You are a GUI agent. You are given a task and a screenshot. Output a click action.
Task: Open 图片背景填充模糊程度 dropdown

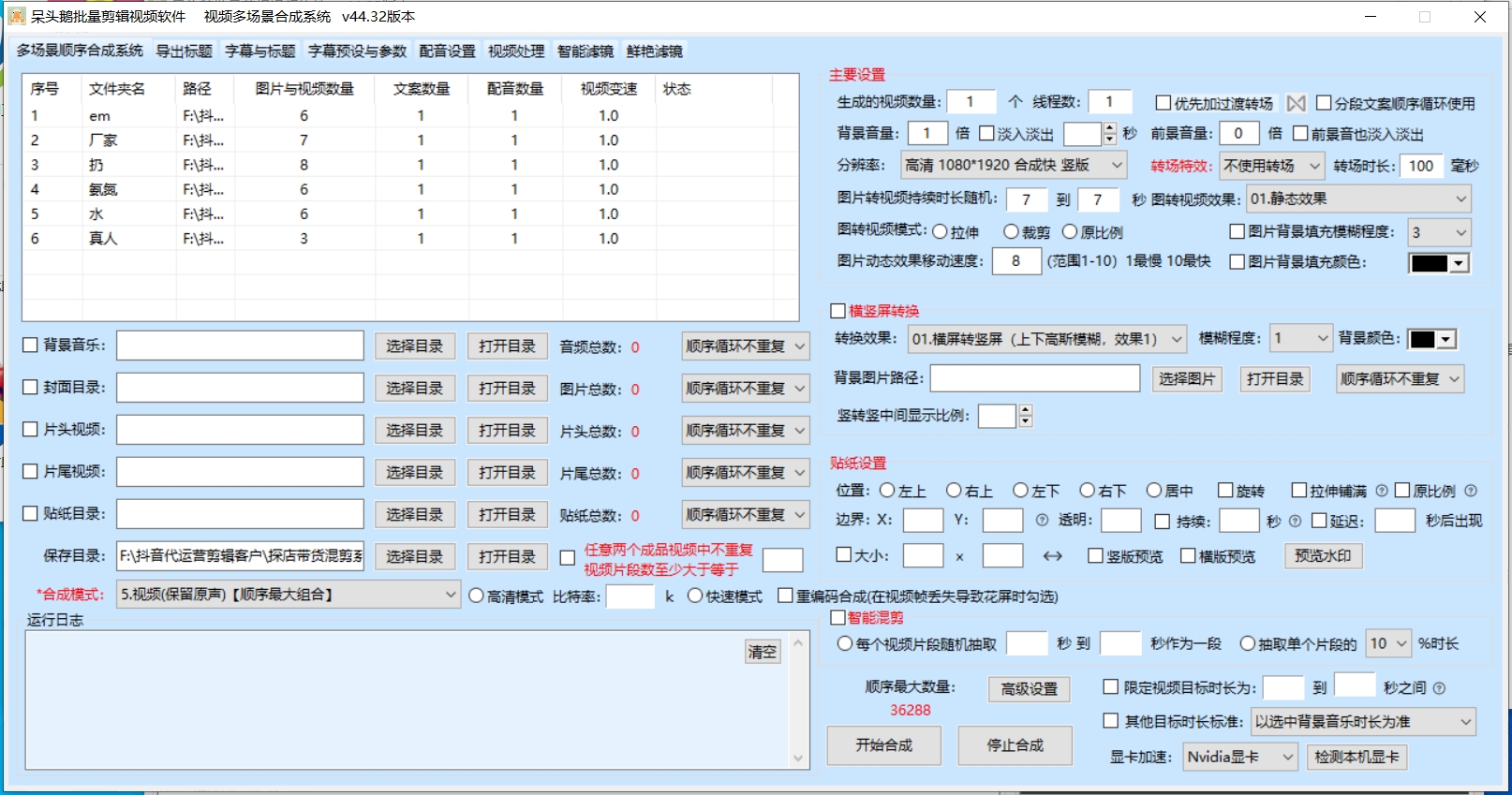coord(1439,232)
